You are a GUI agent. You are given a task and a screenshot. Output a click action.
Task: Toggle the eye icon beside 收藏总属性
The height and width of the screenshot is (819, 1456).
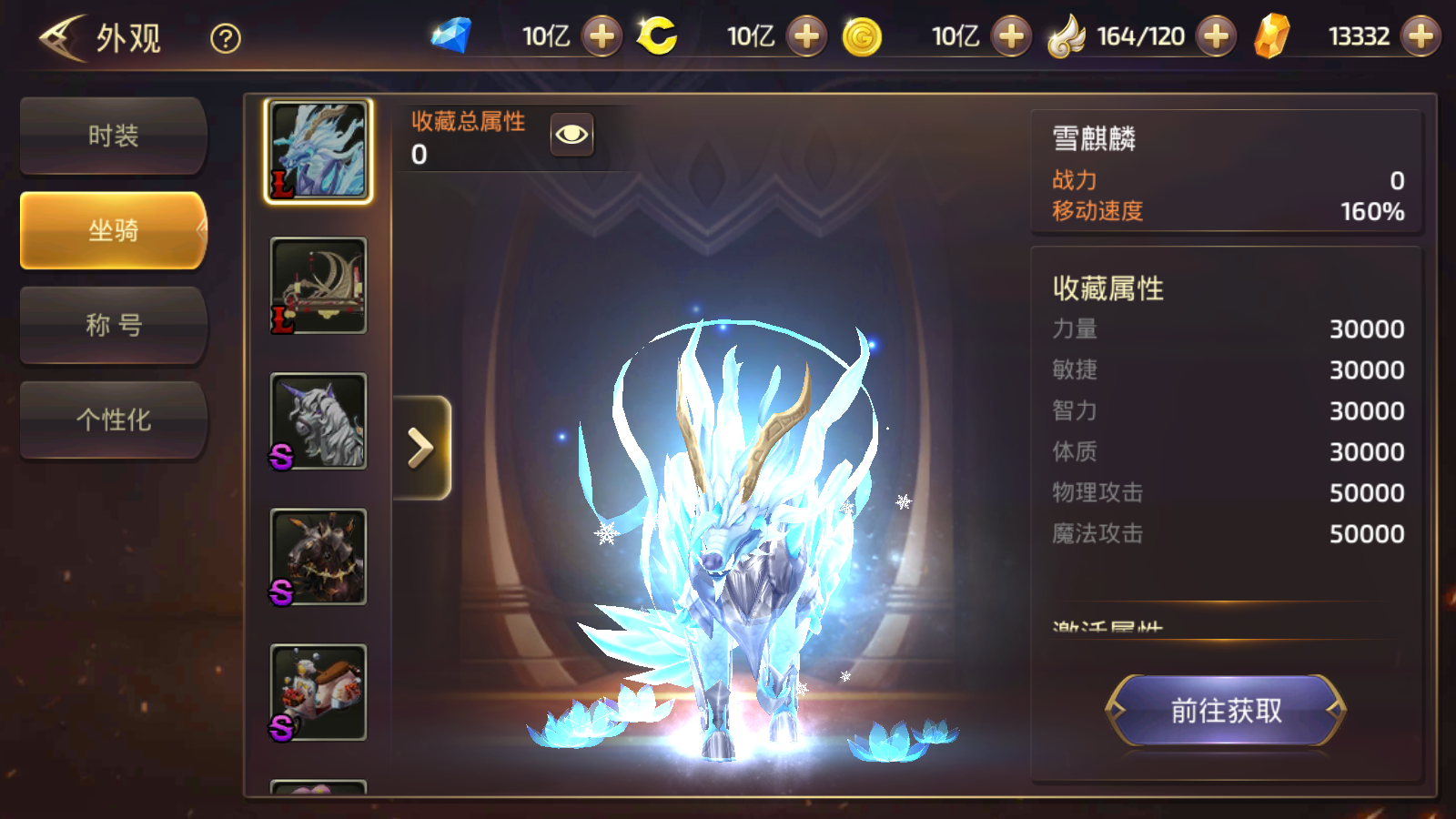[x=571, y=135]
